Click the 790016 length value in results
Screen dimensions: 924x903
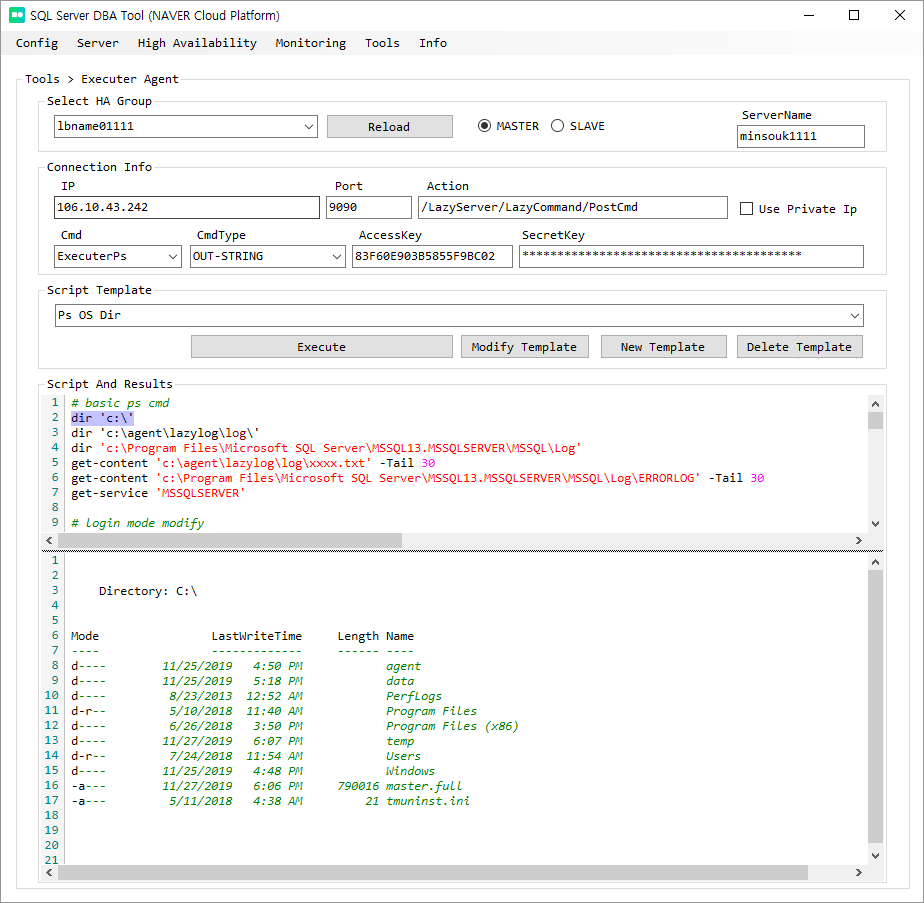pyautogui.click(x=358, y=786)
